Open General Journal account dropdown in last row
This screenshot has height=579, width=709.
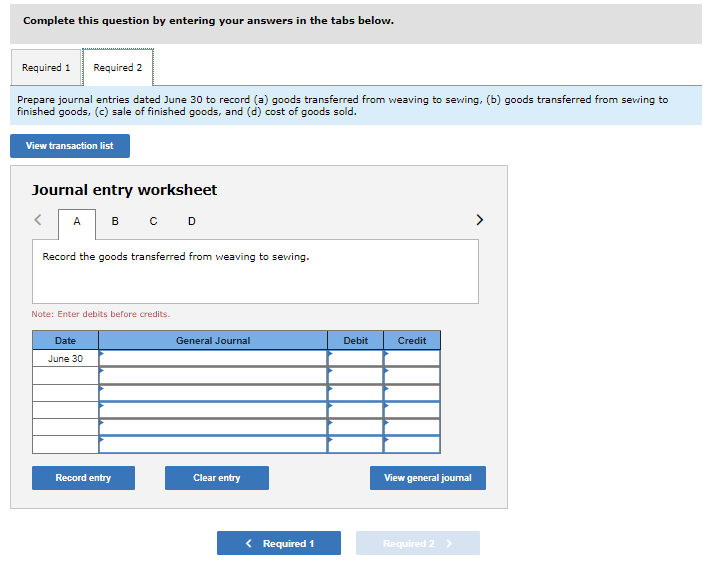(213, 444)
